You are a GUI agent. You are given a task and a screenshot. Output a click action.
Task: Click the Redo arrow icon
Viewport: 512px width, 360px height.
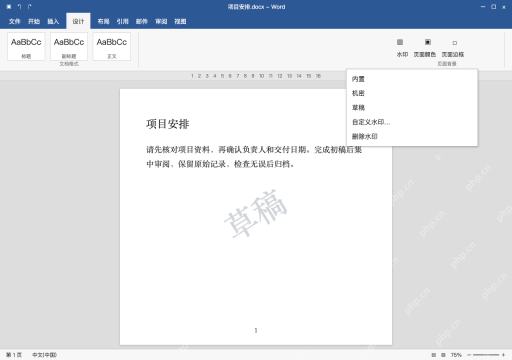[30, 7]
